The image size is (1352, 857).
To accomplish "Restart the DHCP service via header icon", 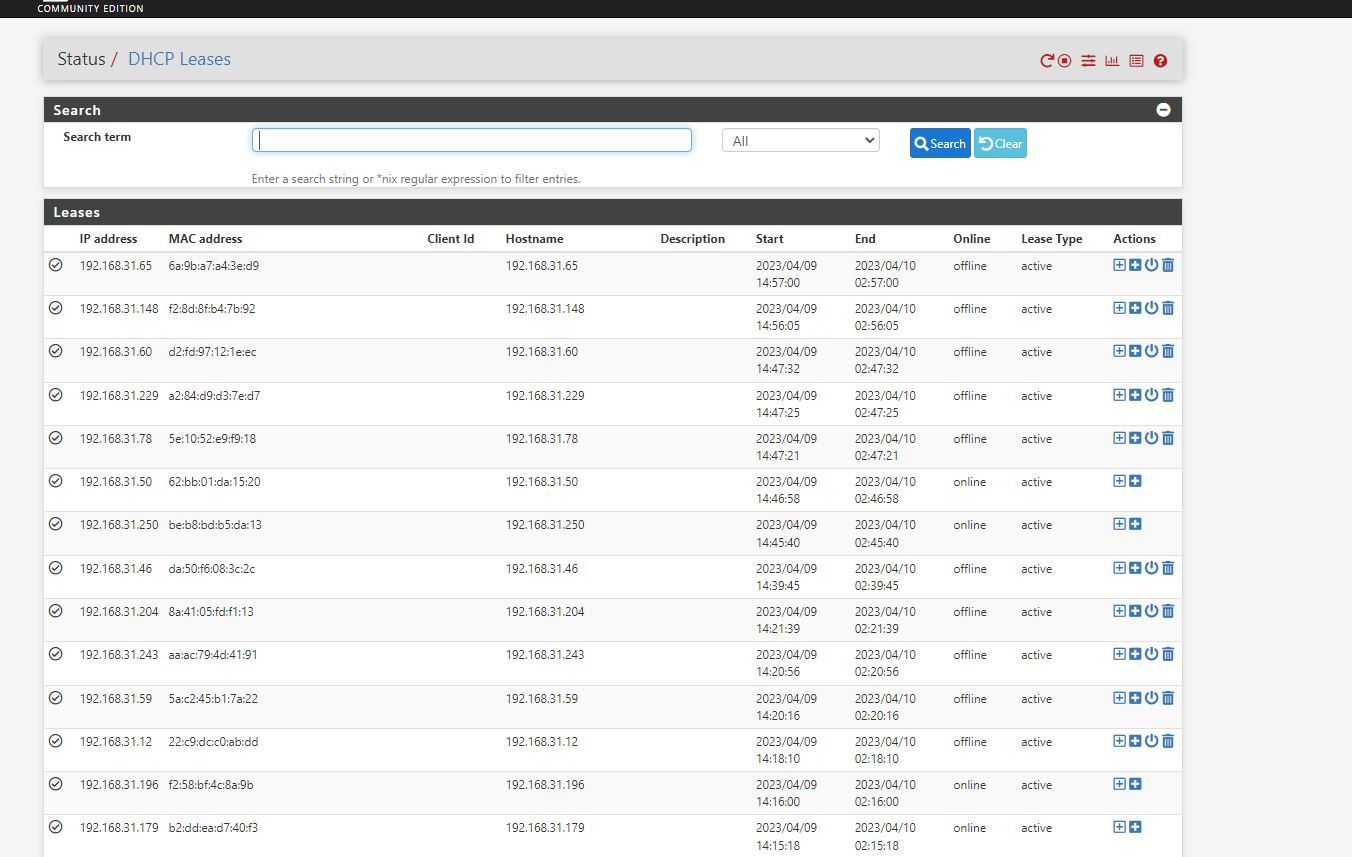I will point(1047,61).
